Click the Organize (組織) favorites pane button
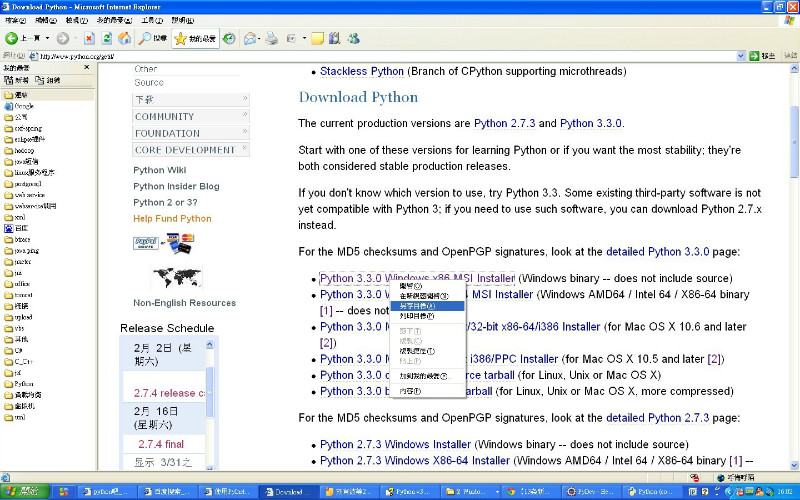The width and height of the screenshot is (800, 500). [x=47, y=80]
